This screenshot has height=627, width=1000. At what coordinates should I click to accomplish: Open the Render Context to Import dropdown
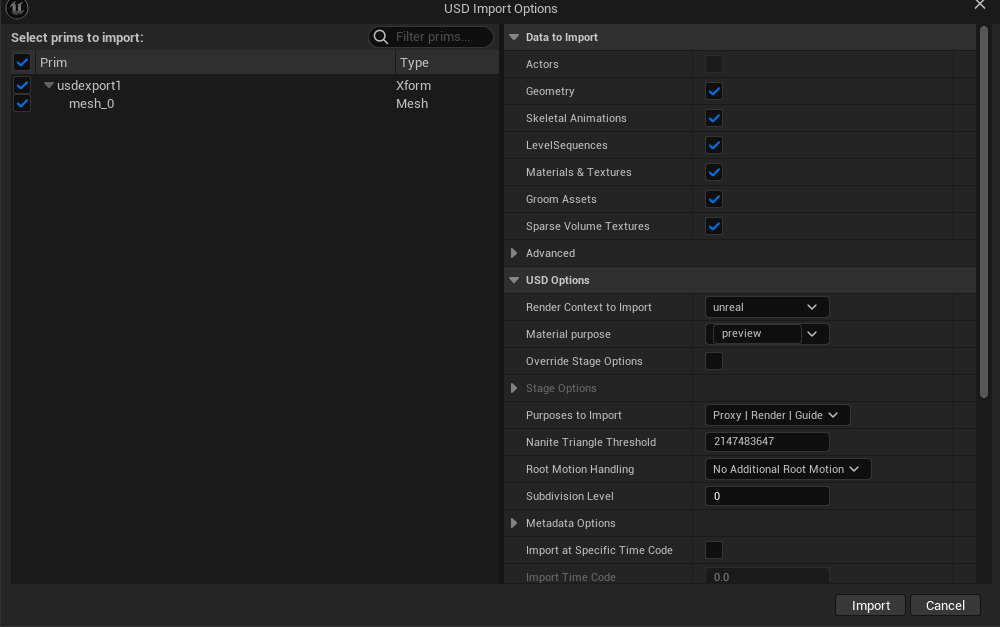pos(767,307)
